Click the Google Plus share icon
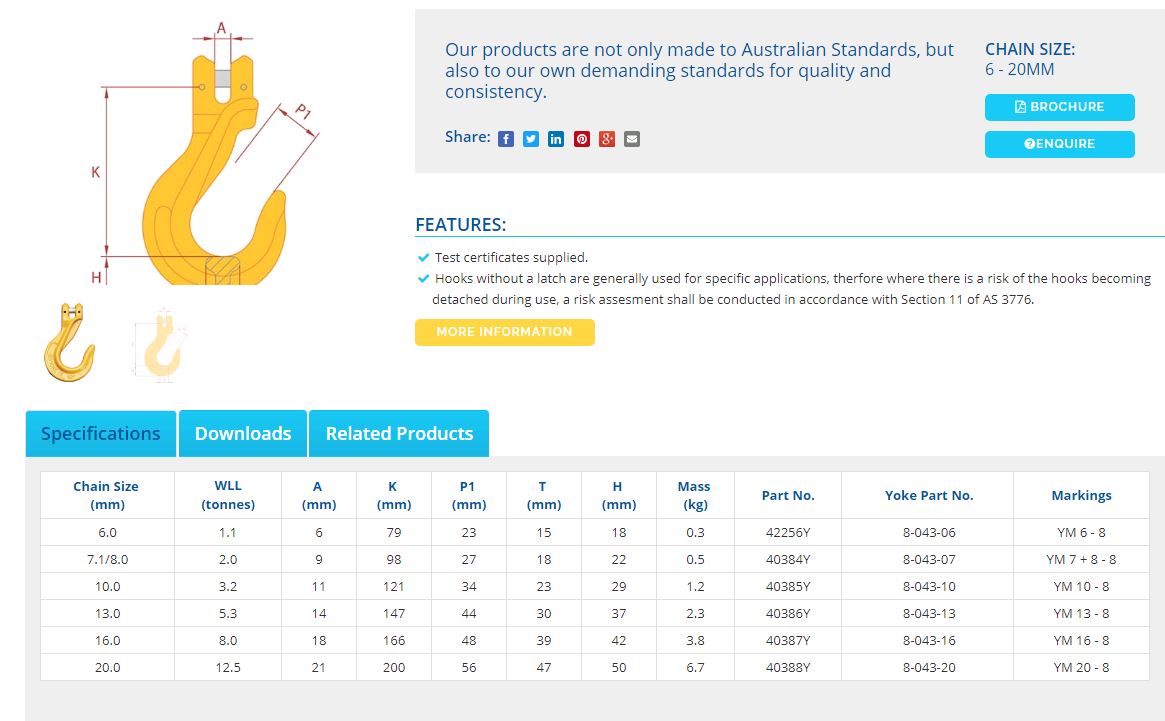 click(607, 139)
